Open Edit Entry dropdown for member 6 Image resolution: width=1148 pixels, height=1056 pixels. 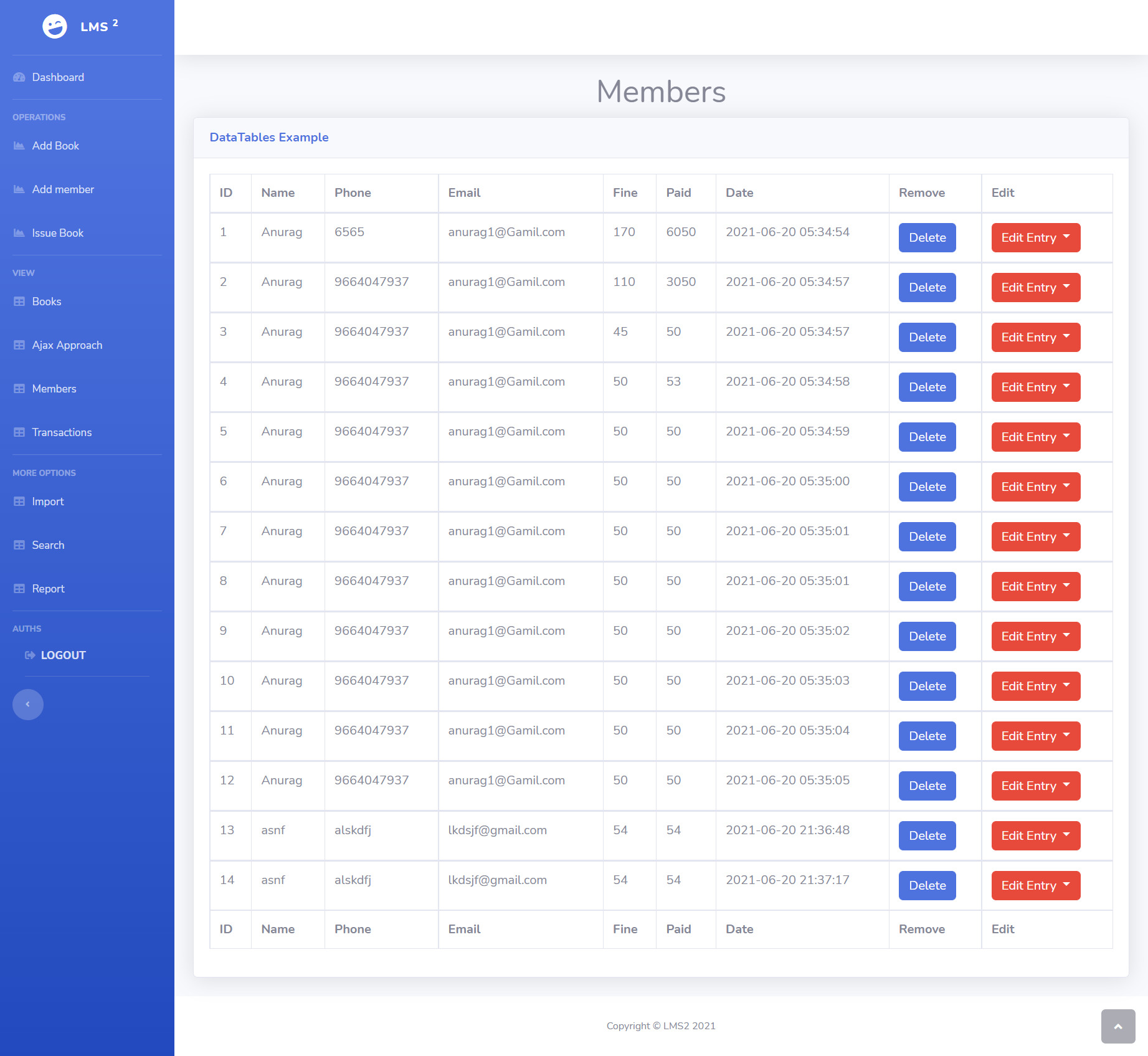click(1036, 487)
